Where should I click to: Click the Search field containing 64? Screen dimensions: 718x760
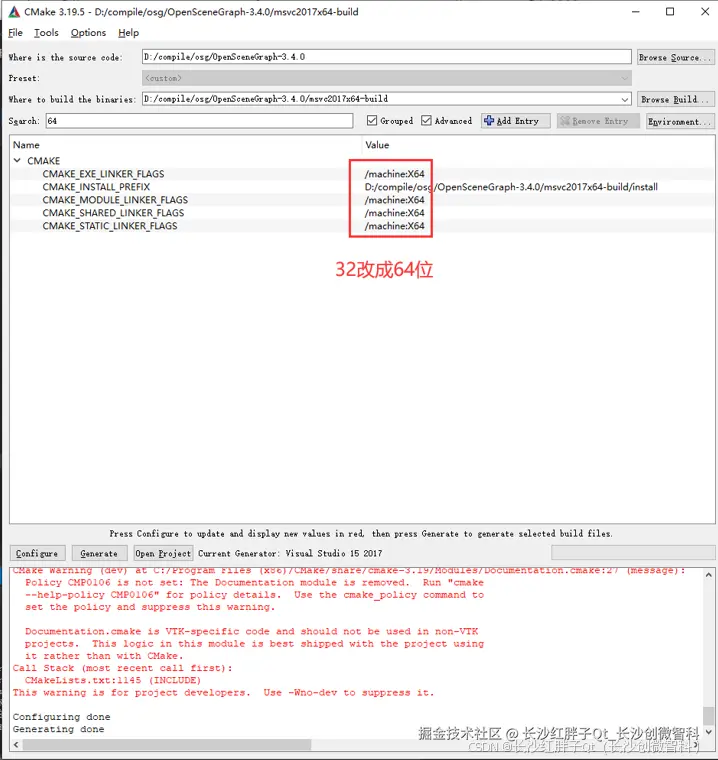coord(199,121)
